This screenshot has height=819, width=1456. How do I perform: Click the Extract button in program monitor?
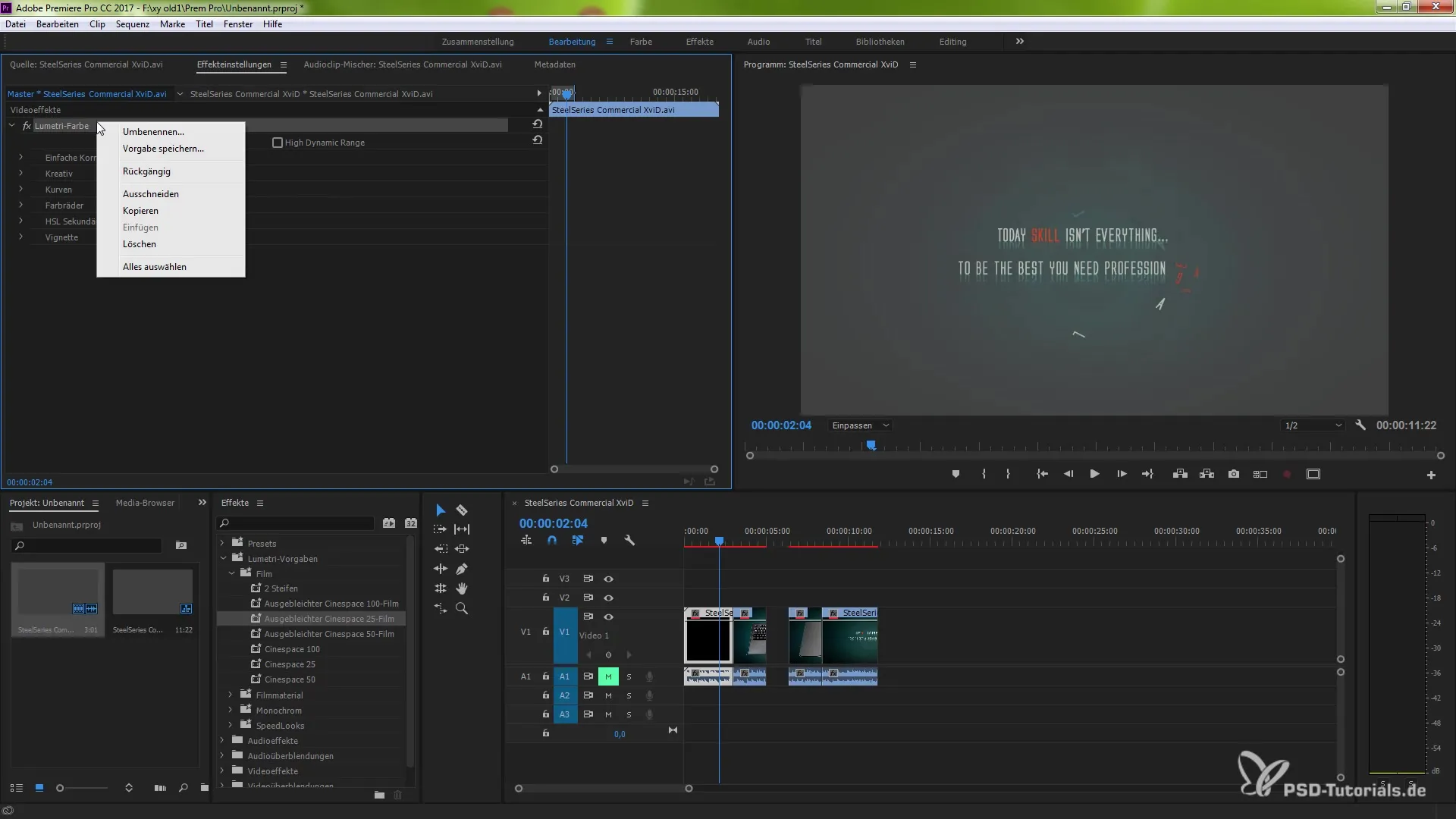click(x=1207, y=474)
